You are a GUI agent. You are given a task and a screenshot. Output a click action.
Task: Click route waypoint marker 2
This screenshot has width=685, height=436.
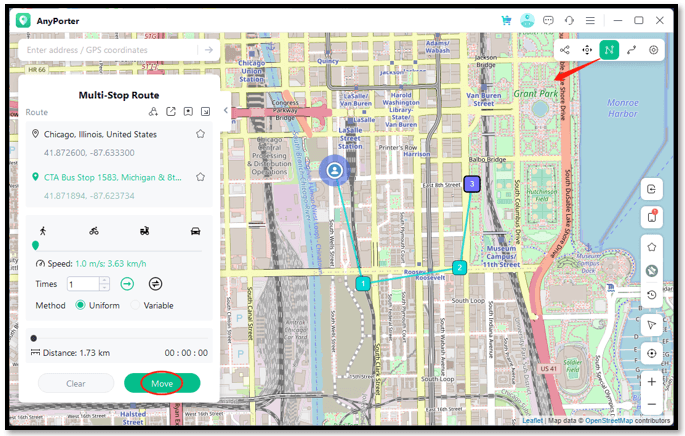460,267
